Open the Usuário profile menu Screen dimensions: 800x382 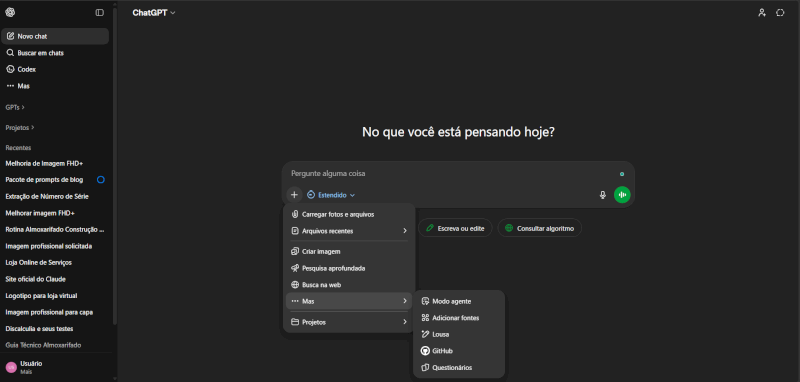click(x=55, y=367)
